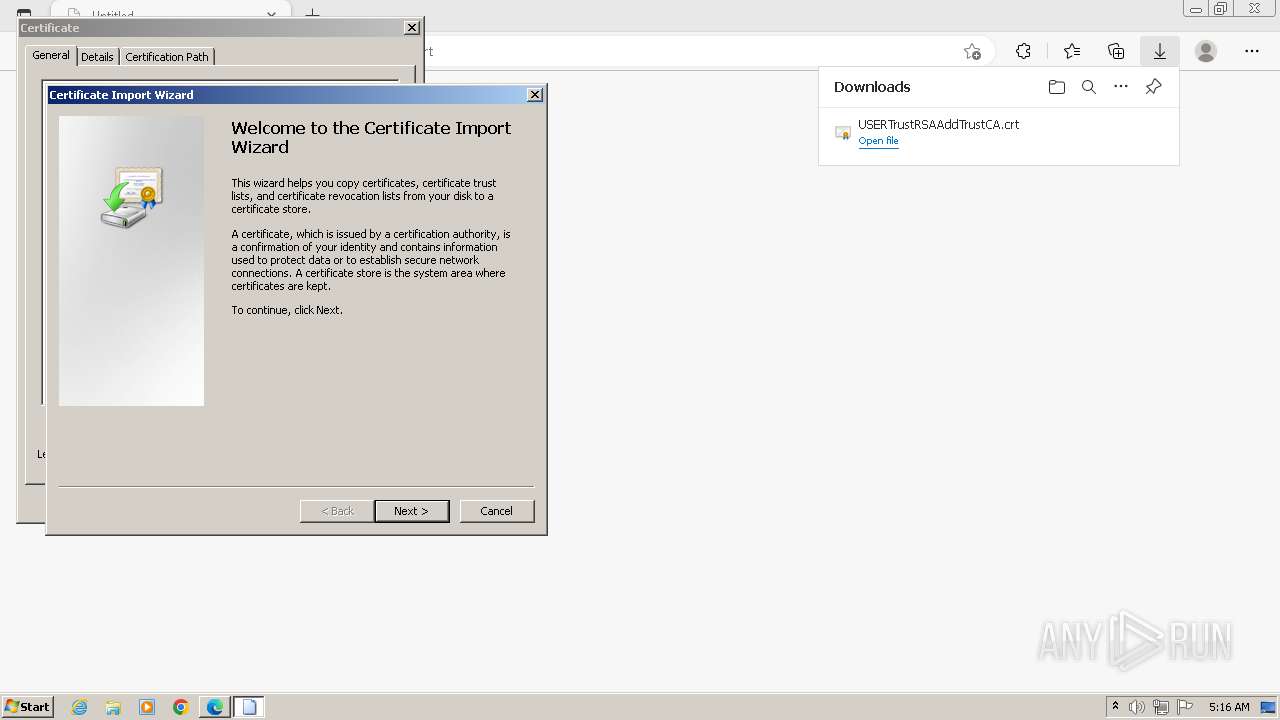Click the taskbar clock 5:16 AM
The width and height of the screenshot is (1280, 720).
pos(1229,707)
